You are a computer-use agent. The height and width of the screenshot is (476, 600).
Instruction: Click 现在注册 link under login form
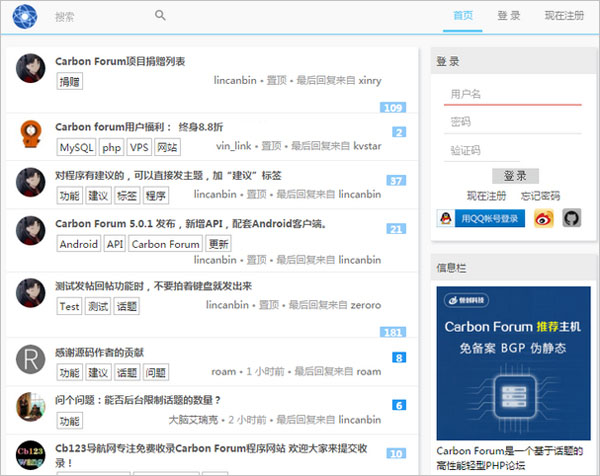point(486,196)
